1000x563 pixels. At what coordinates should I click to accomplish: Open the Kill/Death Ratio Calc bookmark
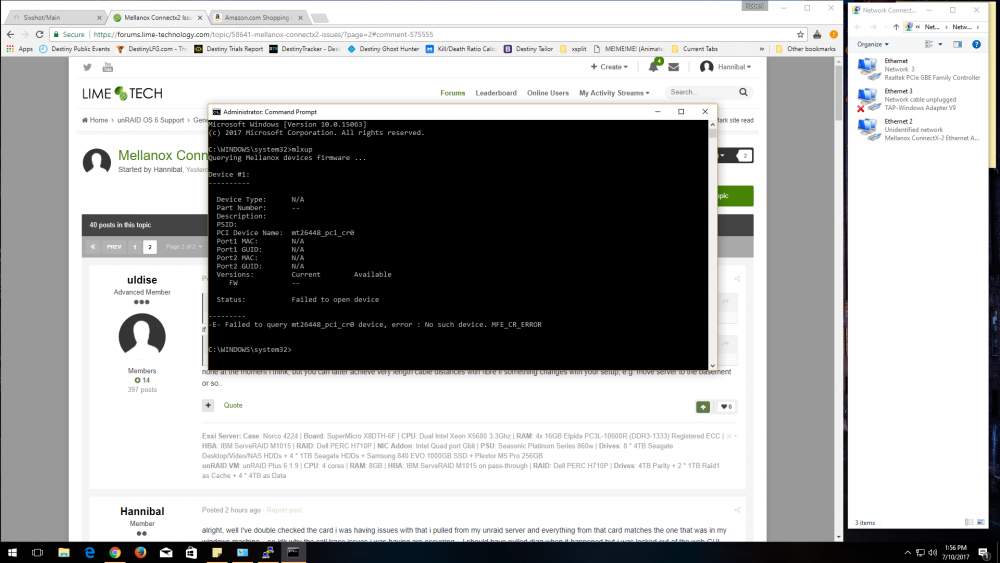[461, 49]
